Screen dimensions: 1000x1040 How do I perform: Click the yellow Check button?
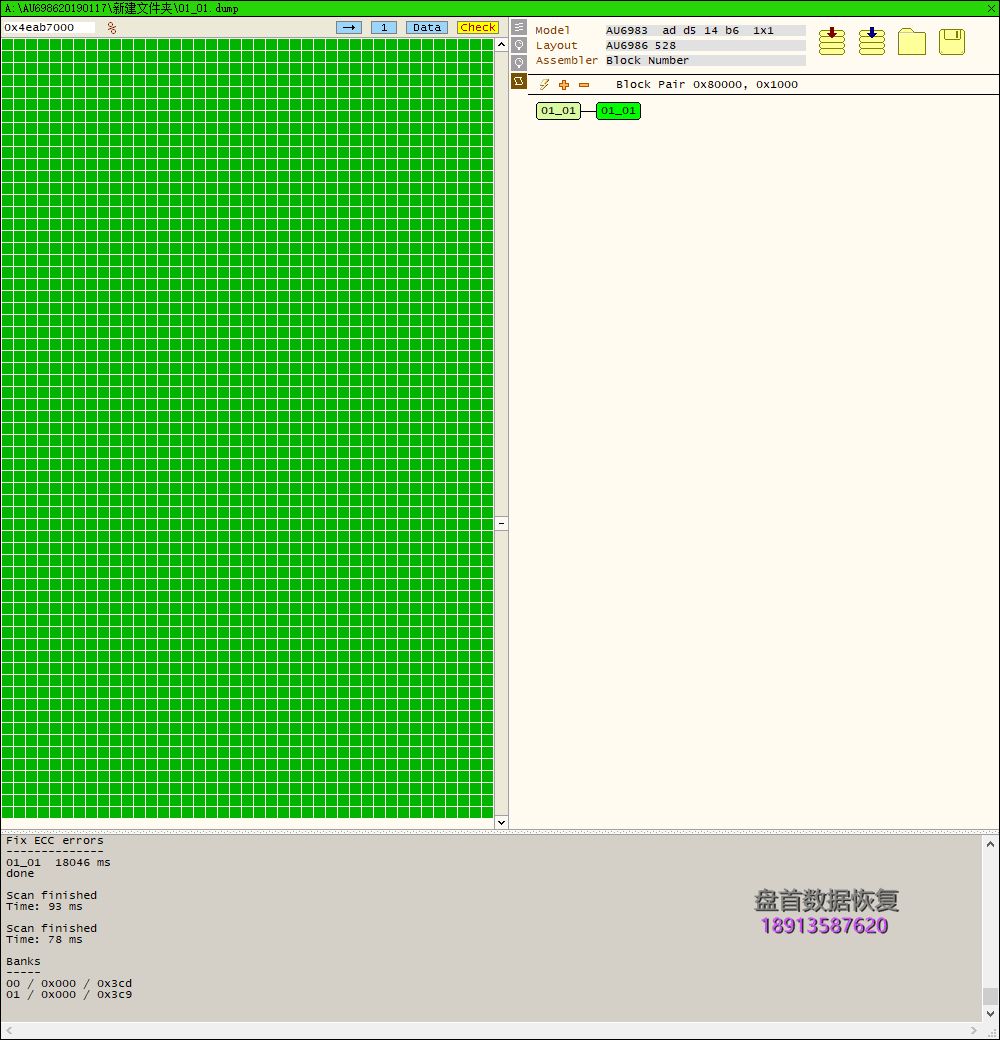click(478, 27)
